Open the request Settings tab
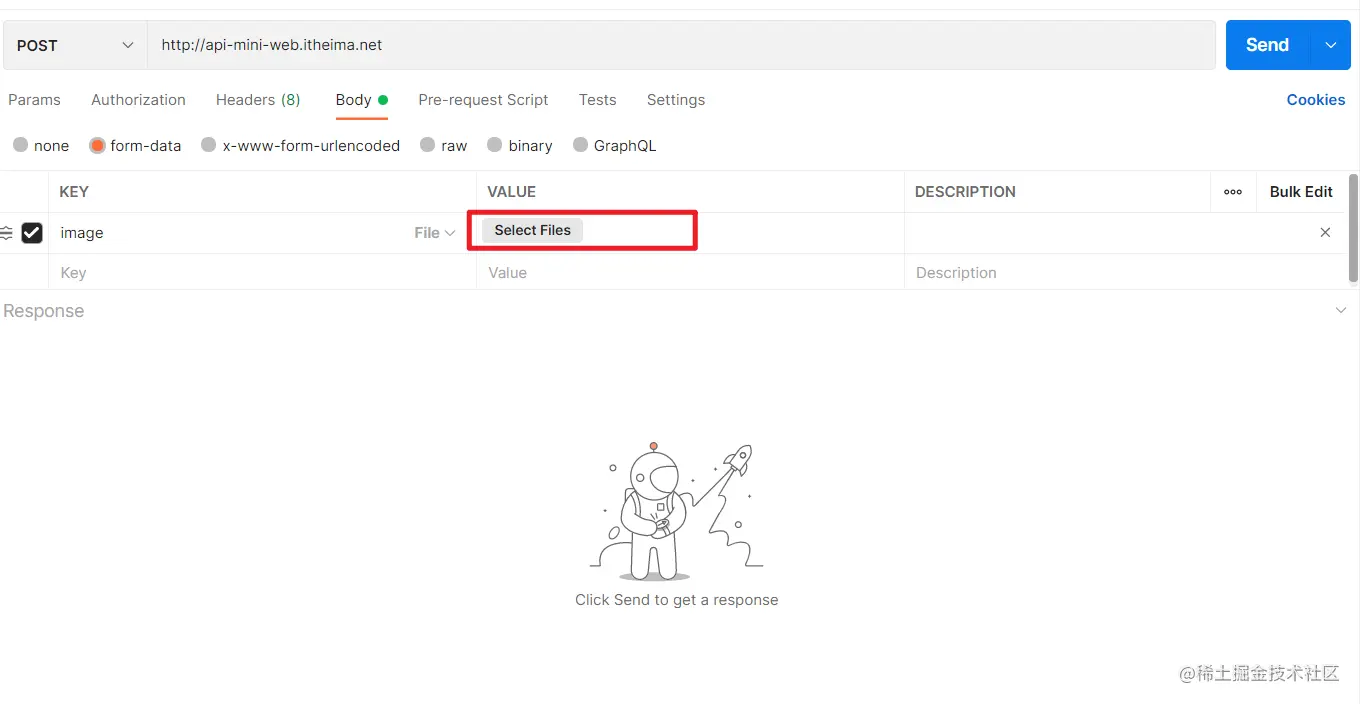1360x704 pixels. [x=676, y=100]
